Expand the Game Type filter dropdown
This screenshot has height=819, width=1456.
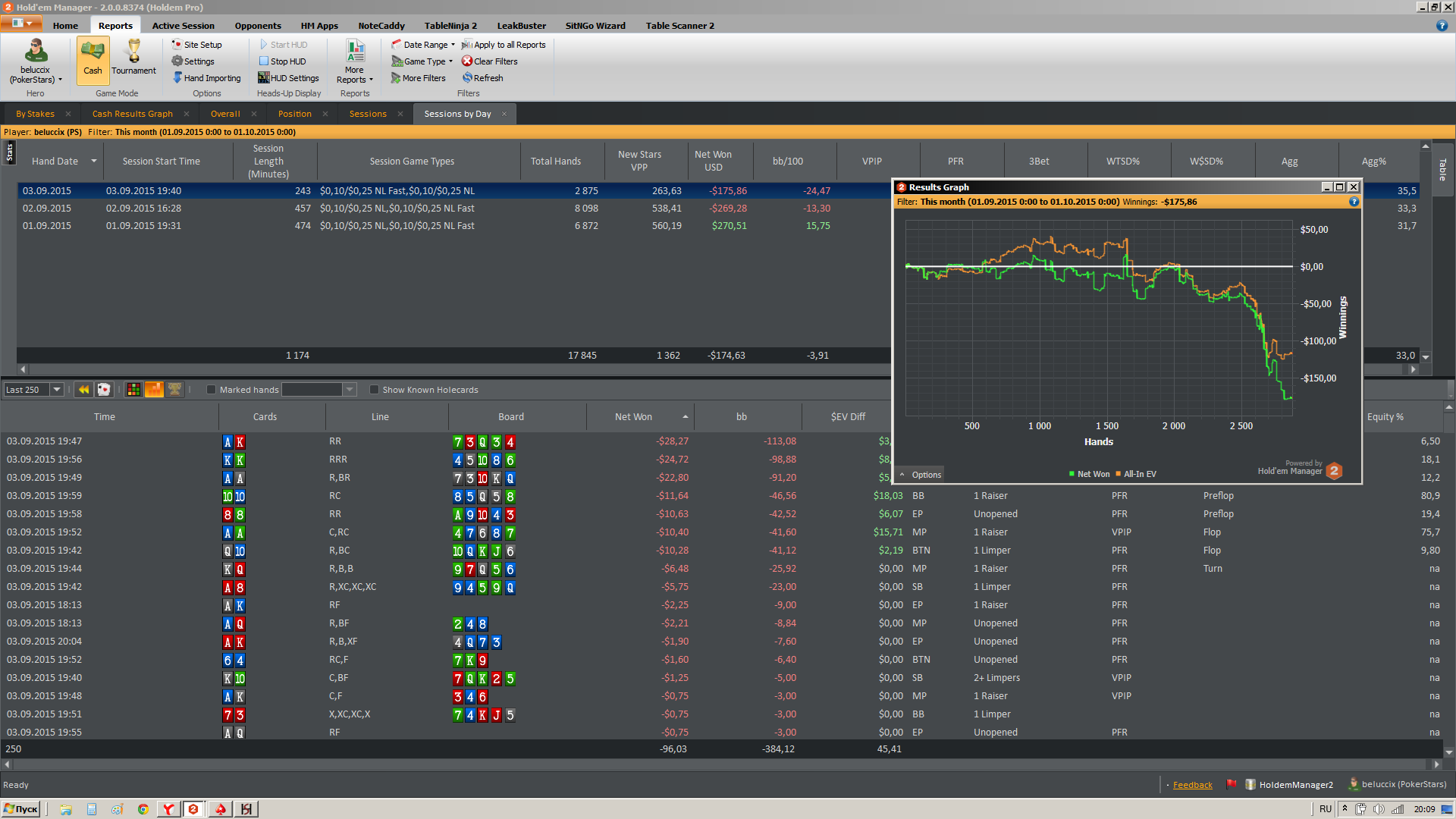click(423, 61)
